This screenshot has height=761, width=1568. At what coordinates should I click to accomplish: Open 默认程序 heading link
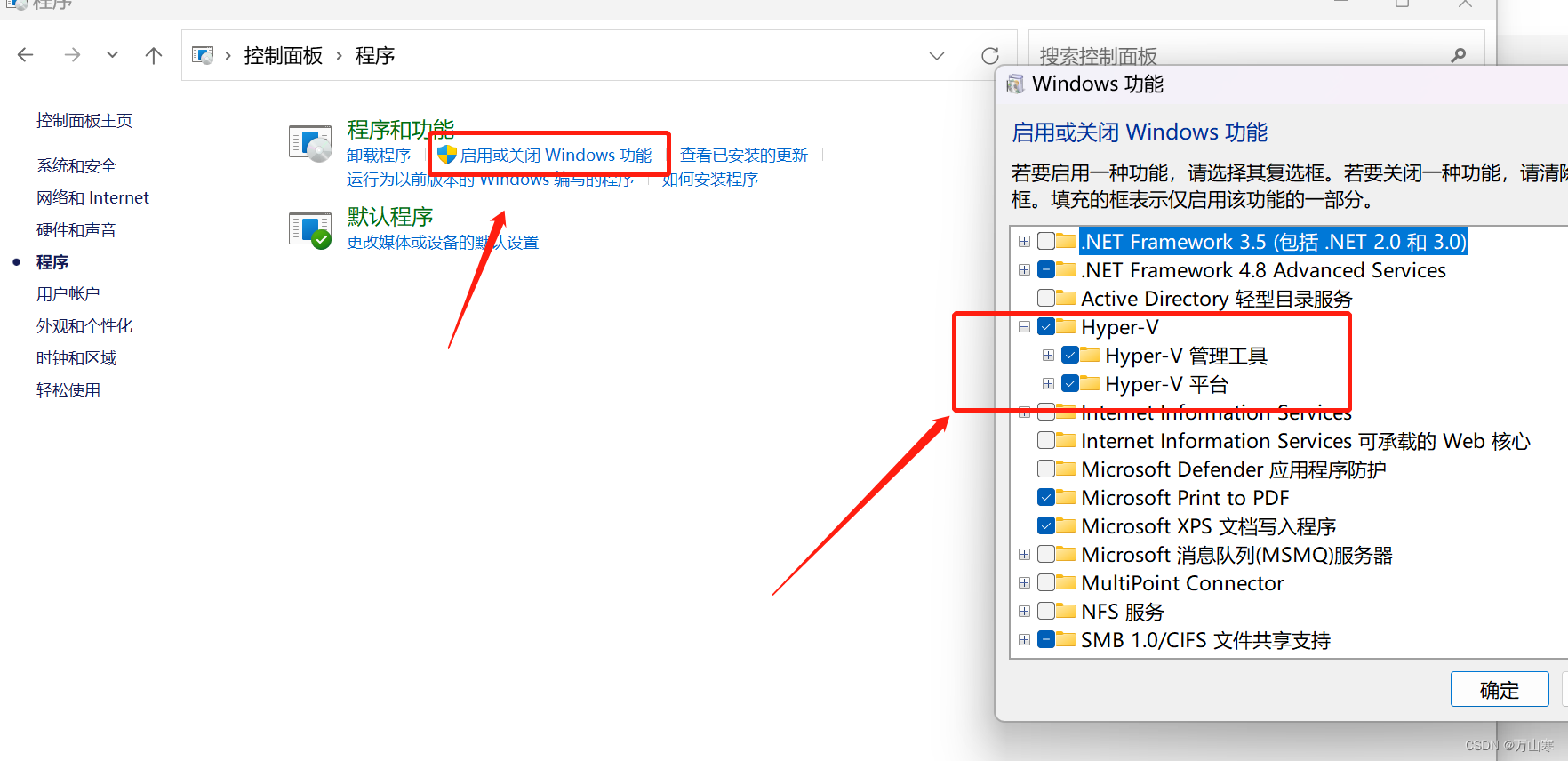[x=390, y=217]
